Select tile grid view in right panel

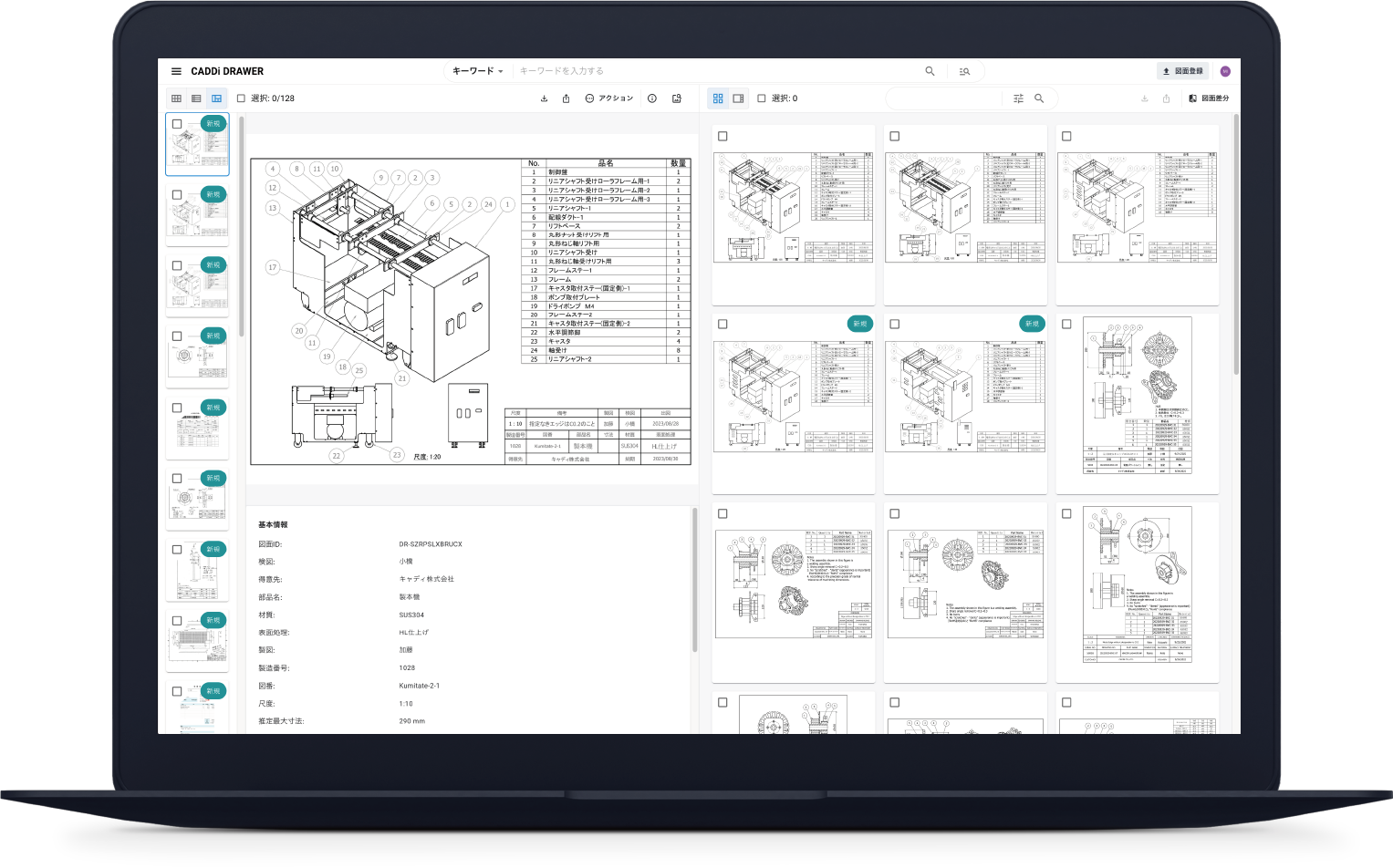[x=718, y=98]
